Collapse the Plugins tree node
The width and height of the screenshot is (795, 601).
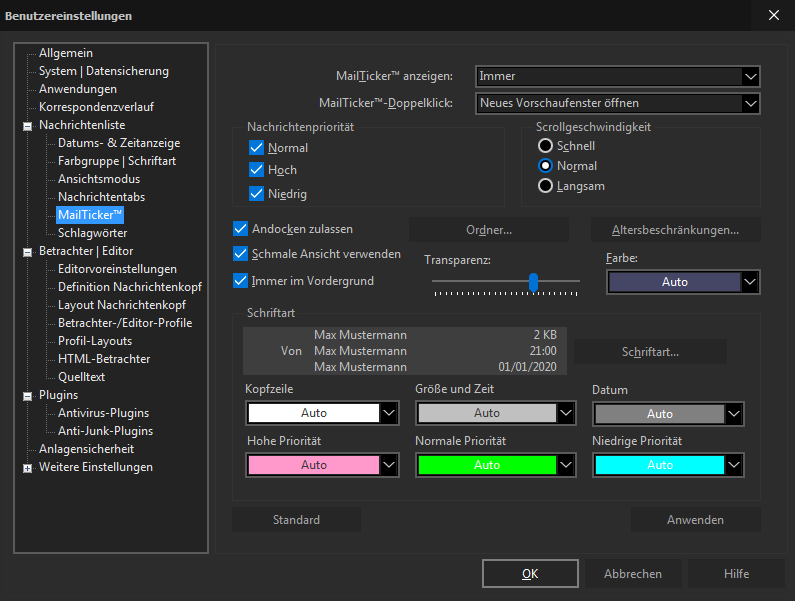[x=27, y=396]
